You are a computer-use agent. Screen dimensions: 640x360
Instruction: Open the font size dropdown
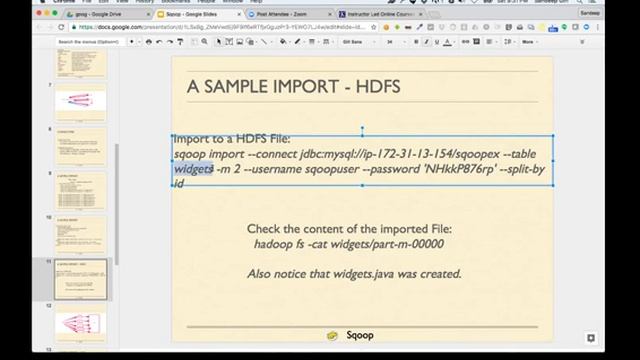pyautogui.click(x=396, y=42)
